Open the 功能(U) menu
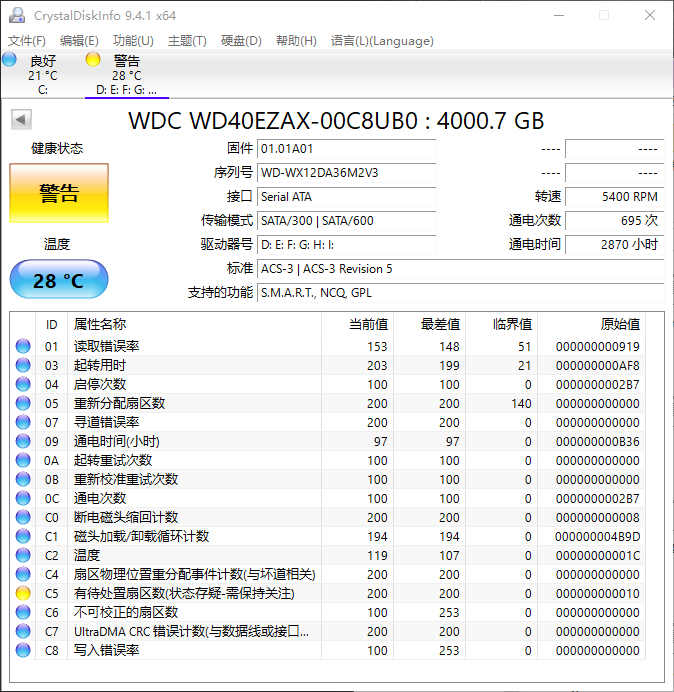The width and height of the screenshot is (674, 692). click(133, 41)
